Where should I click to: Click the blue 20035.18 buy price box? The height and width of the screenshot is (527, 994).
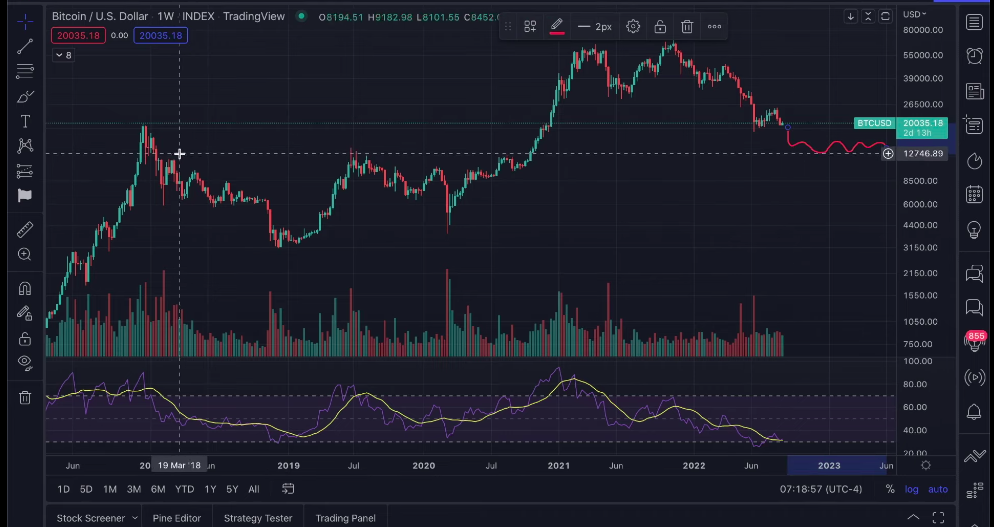(x=160, y=36)
